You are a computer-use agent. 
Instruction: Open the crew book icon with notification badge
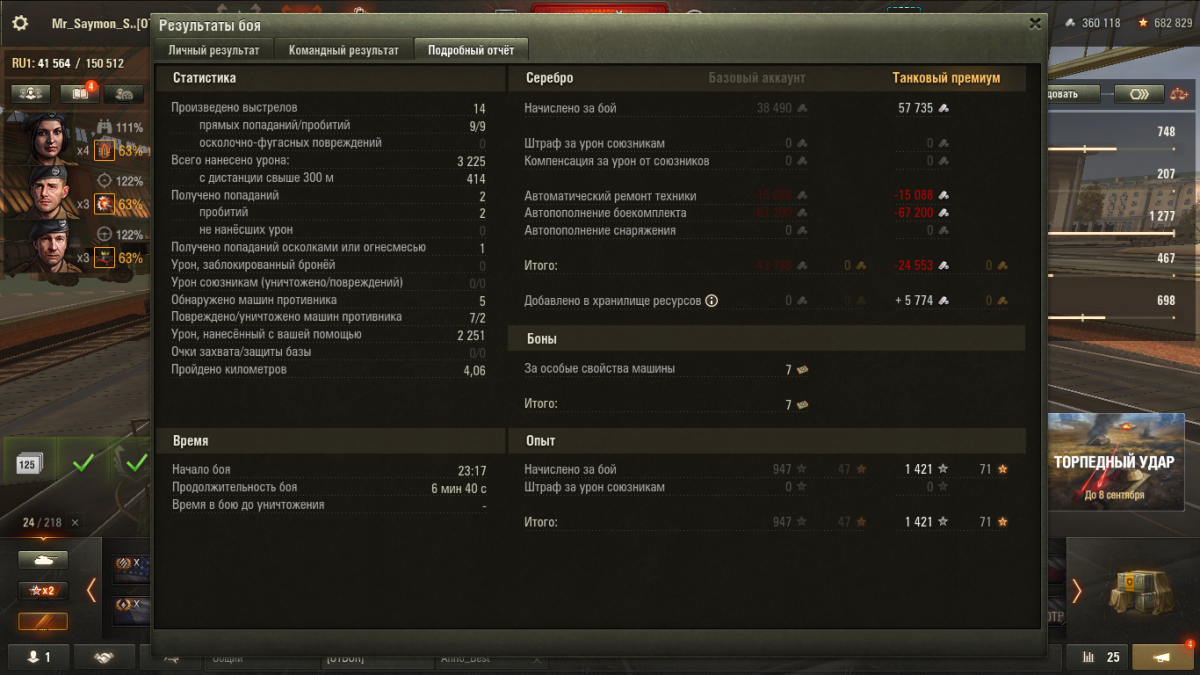[x=78, y=93]
